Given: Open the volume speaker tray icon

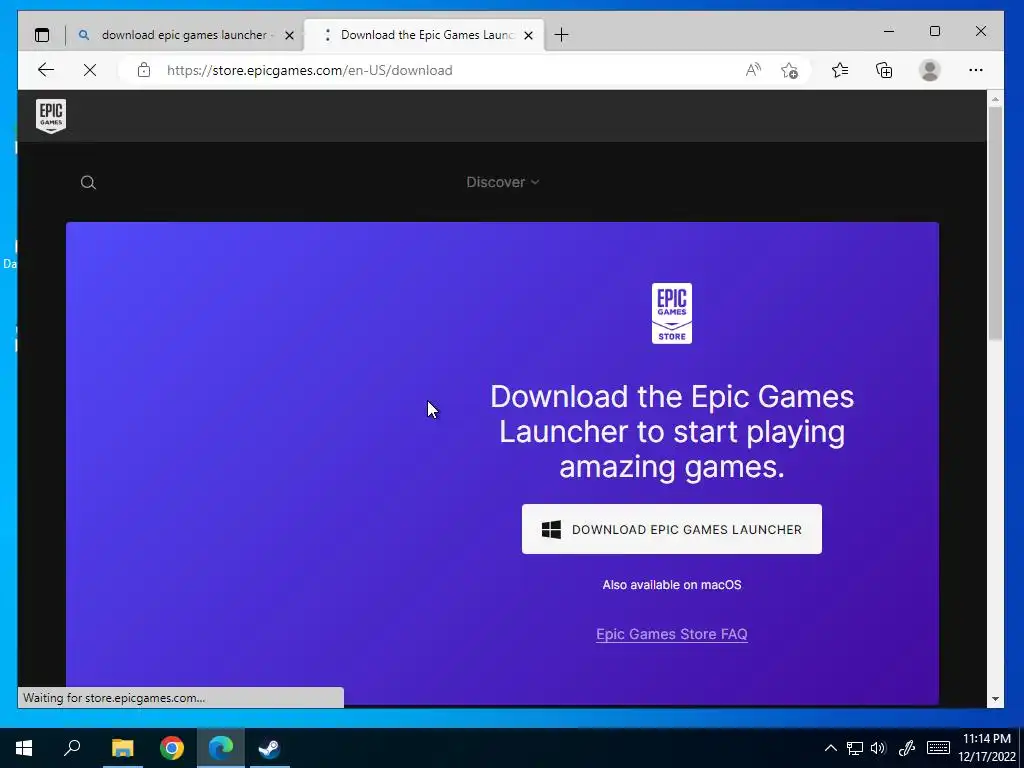Looking at the screenshot, I should pos(879,748).
